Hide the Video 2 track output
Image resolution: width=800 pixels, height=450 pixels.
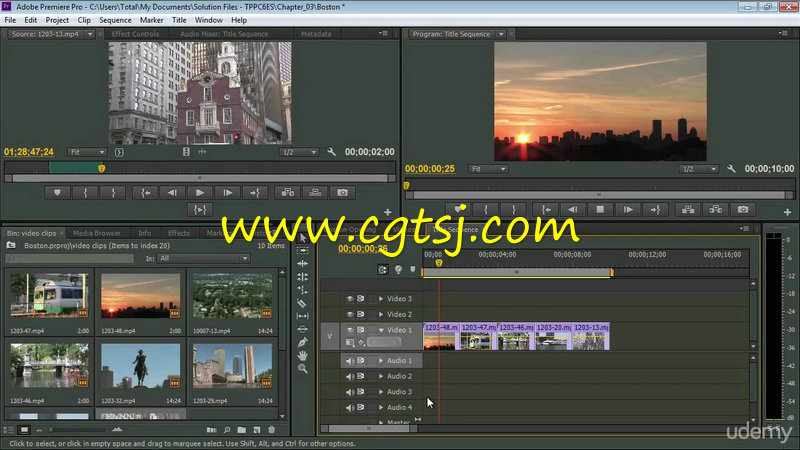[x=350, y=314]
